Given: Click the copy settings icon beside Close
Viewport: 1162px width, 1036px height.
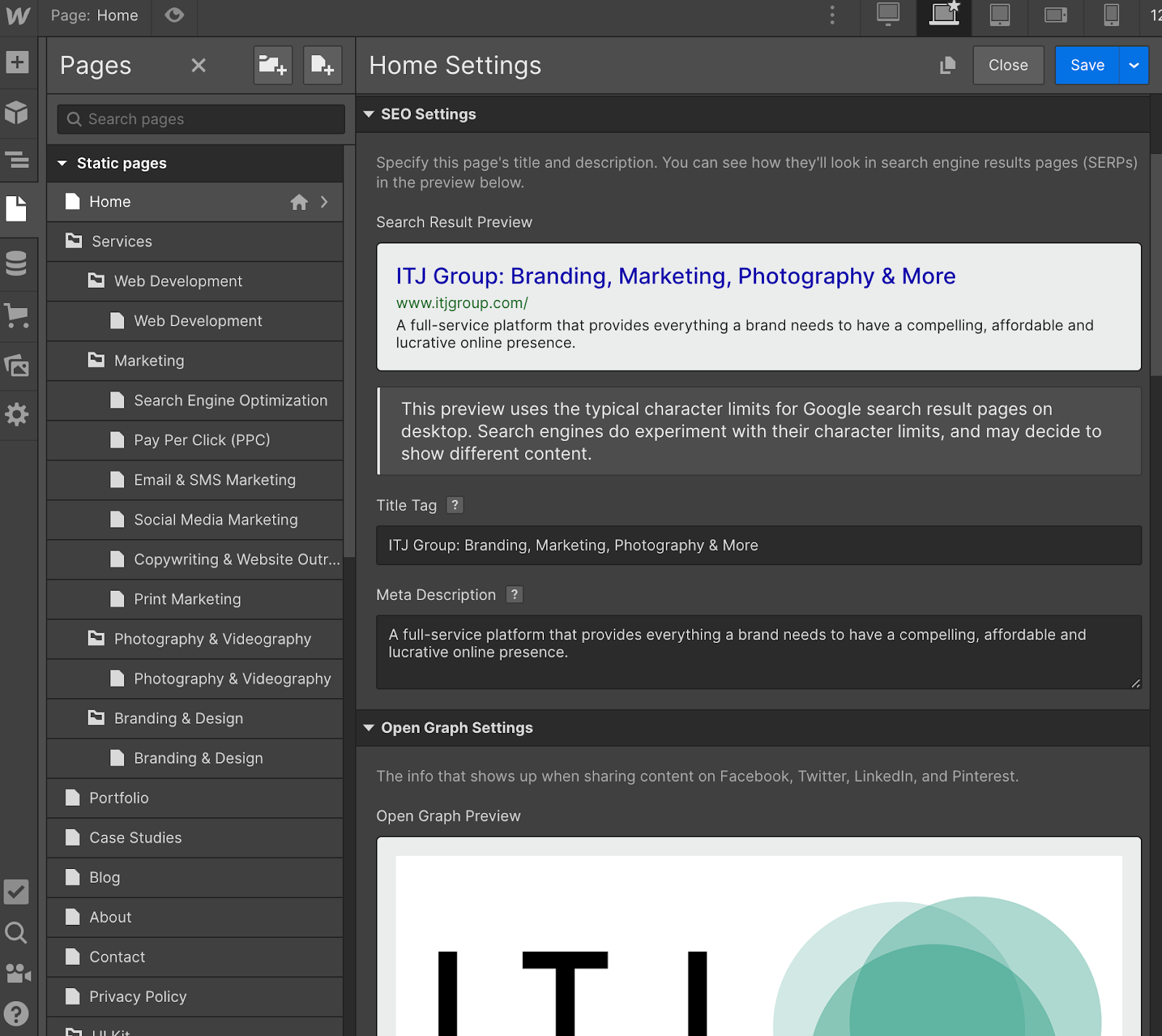Looking at the screenshot, I should click(x=946, y=65).
